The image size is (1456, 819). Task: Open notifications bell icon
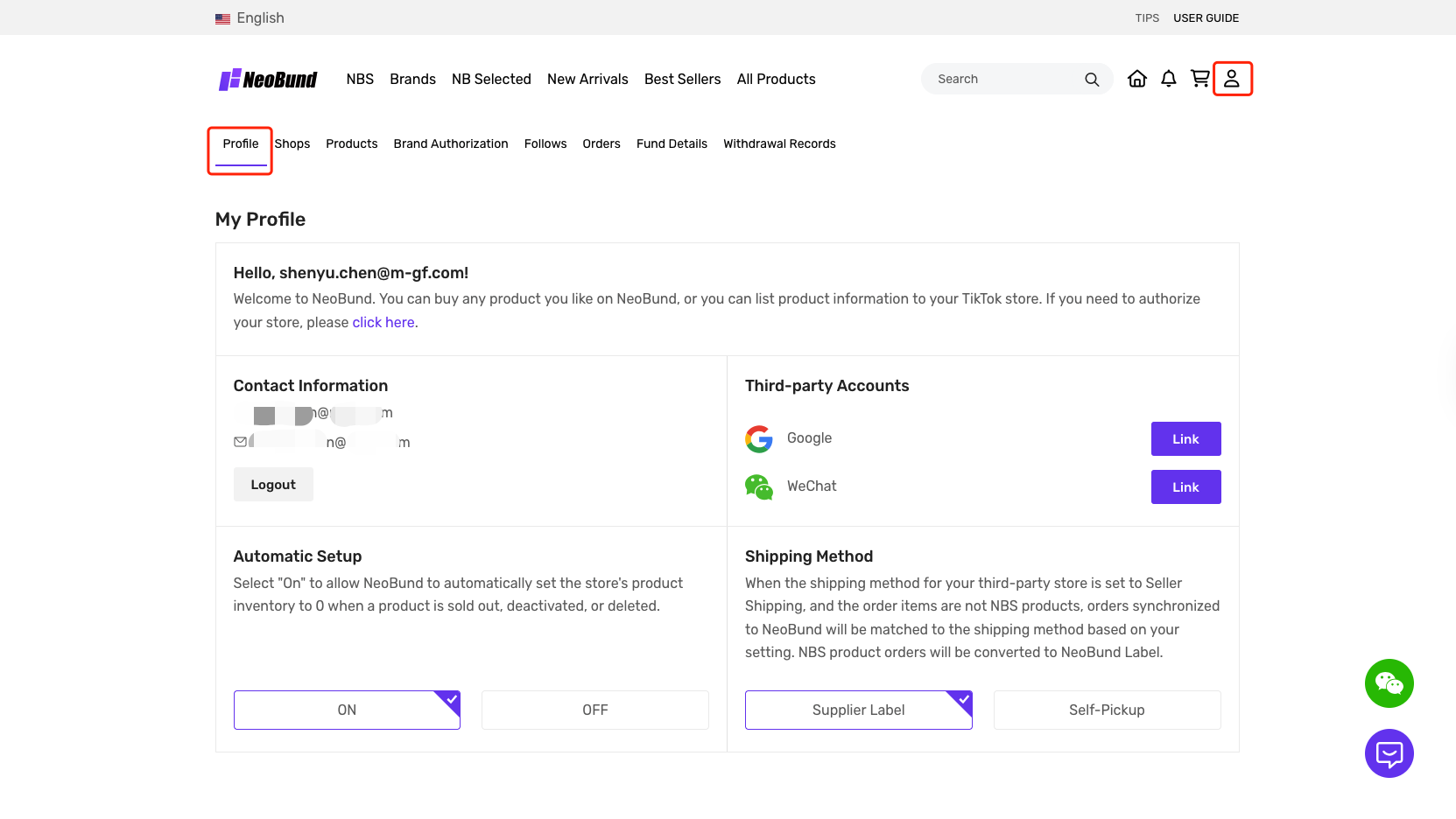point(1168,79)
